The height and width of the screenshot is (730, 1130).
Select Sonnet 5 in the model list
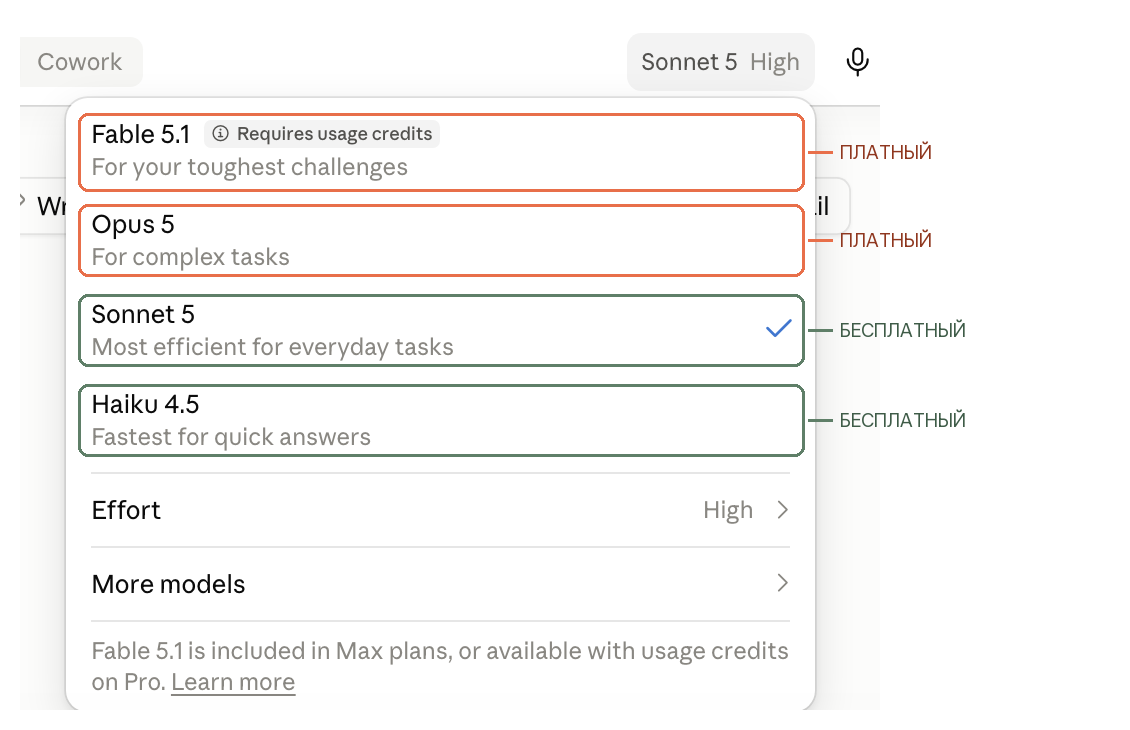pos(441,331)
